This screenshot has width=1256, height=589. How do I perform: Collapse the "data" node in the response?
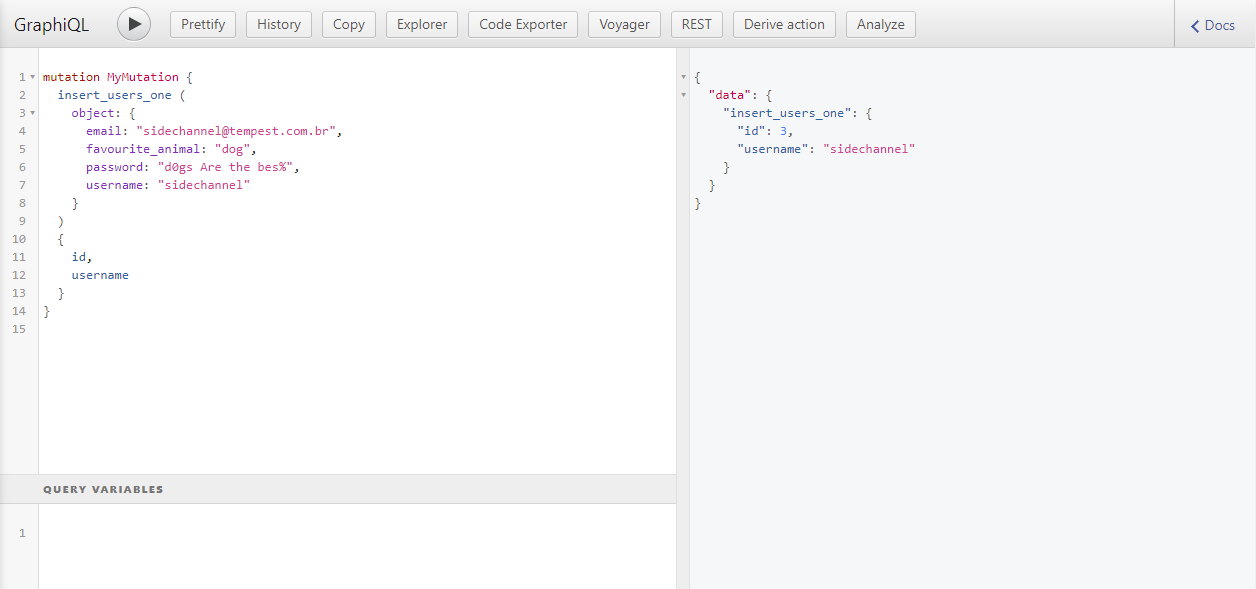(x=684, y=95)
